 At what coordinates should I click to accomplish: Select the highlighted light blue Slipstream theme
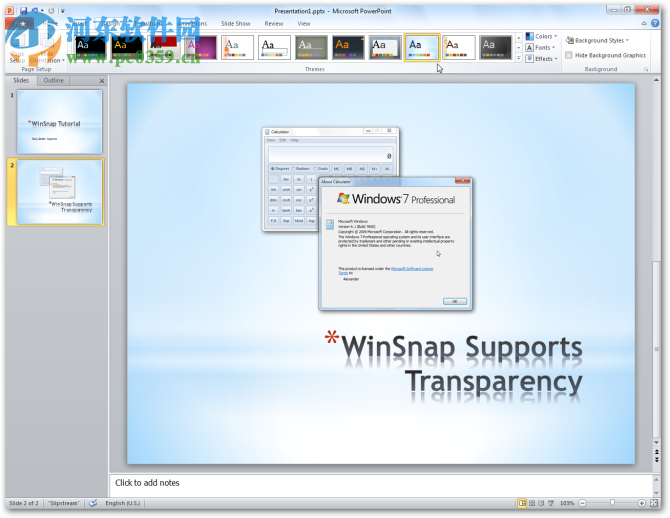click(x=422, y=47)
